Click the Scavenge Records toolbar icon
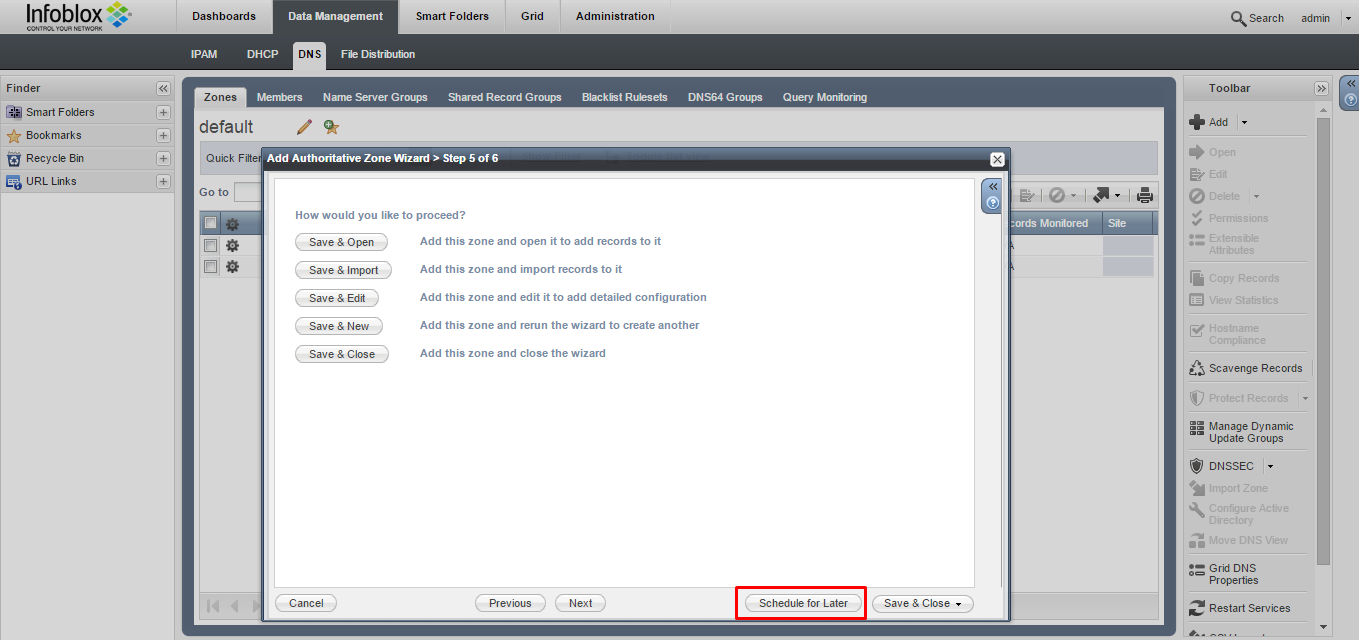1359x640 pixels. pyautogui.click(x=1197, y=368)
